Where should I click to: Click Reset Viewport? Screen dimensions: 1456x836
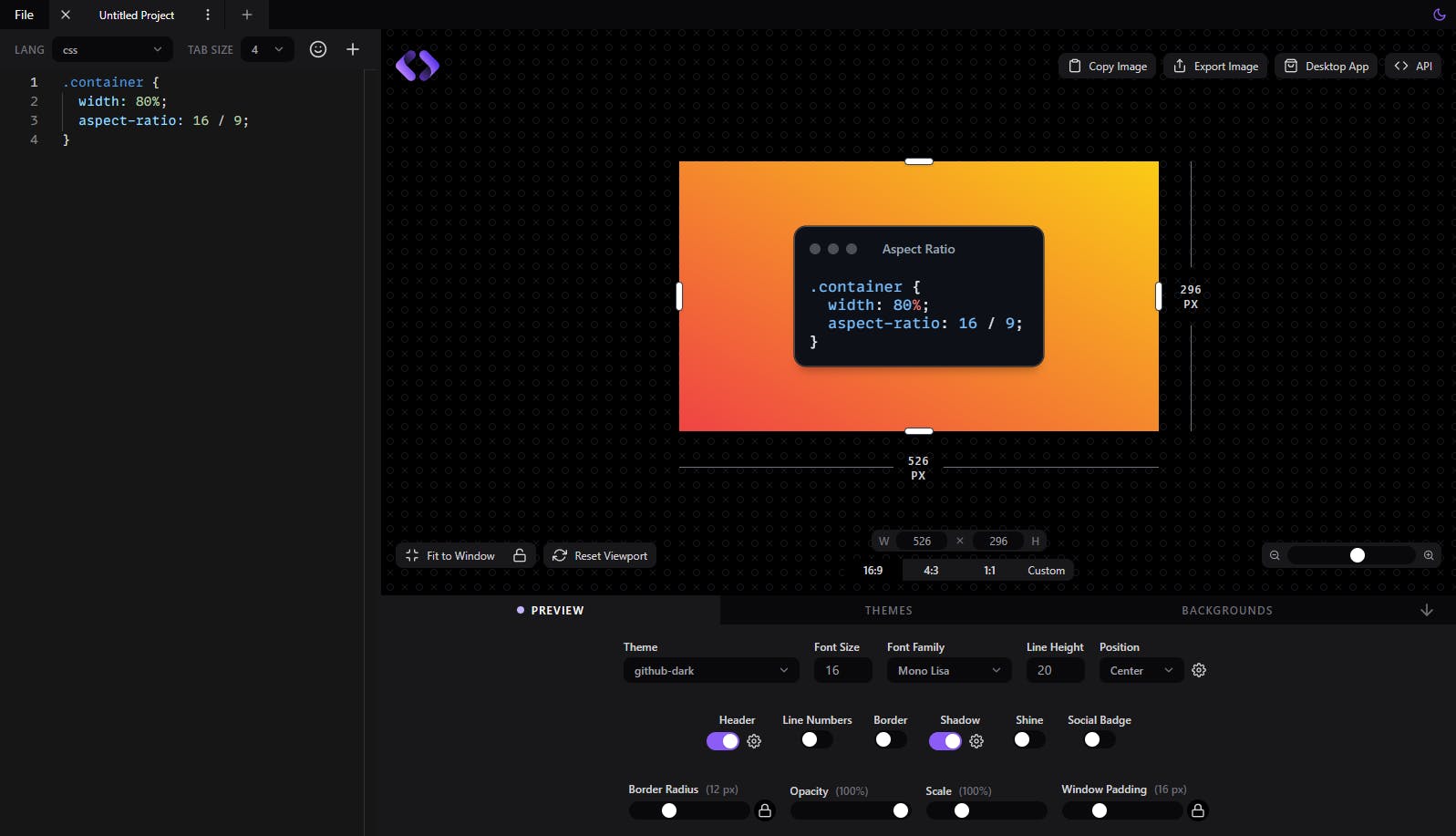[x=600, y=555]
